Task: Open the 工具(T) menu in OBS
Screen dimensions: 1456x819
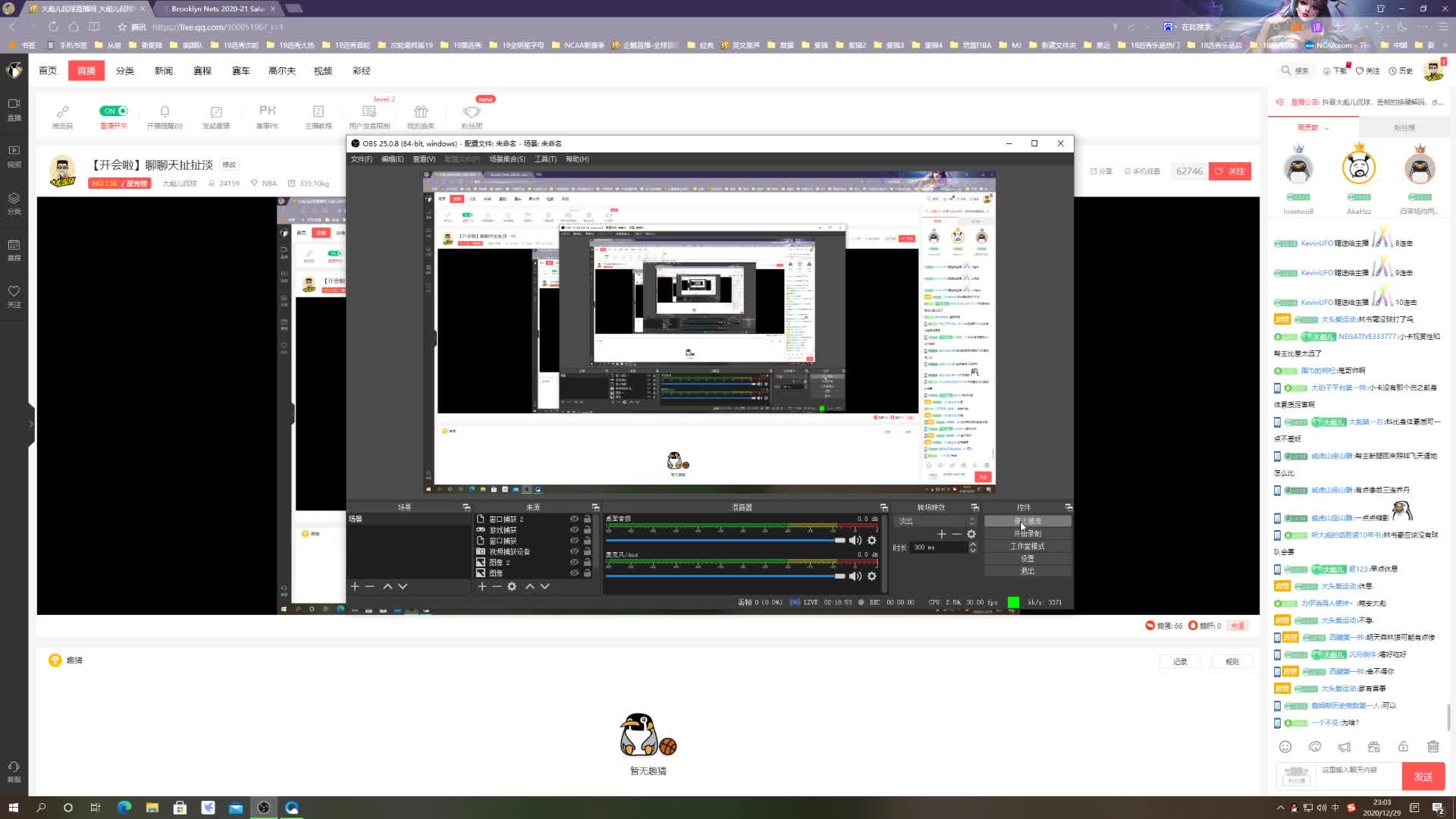Action: point(545,159)
